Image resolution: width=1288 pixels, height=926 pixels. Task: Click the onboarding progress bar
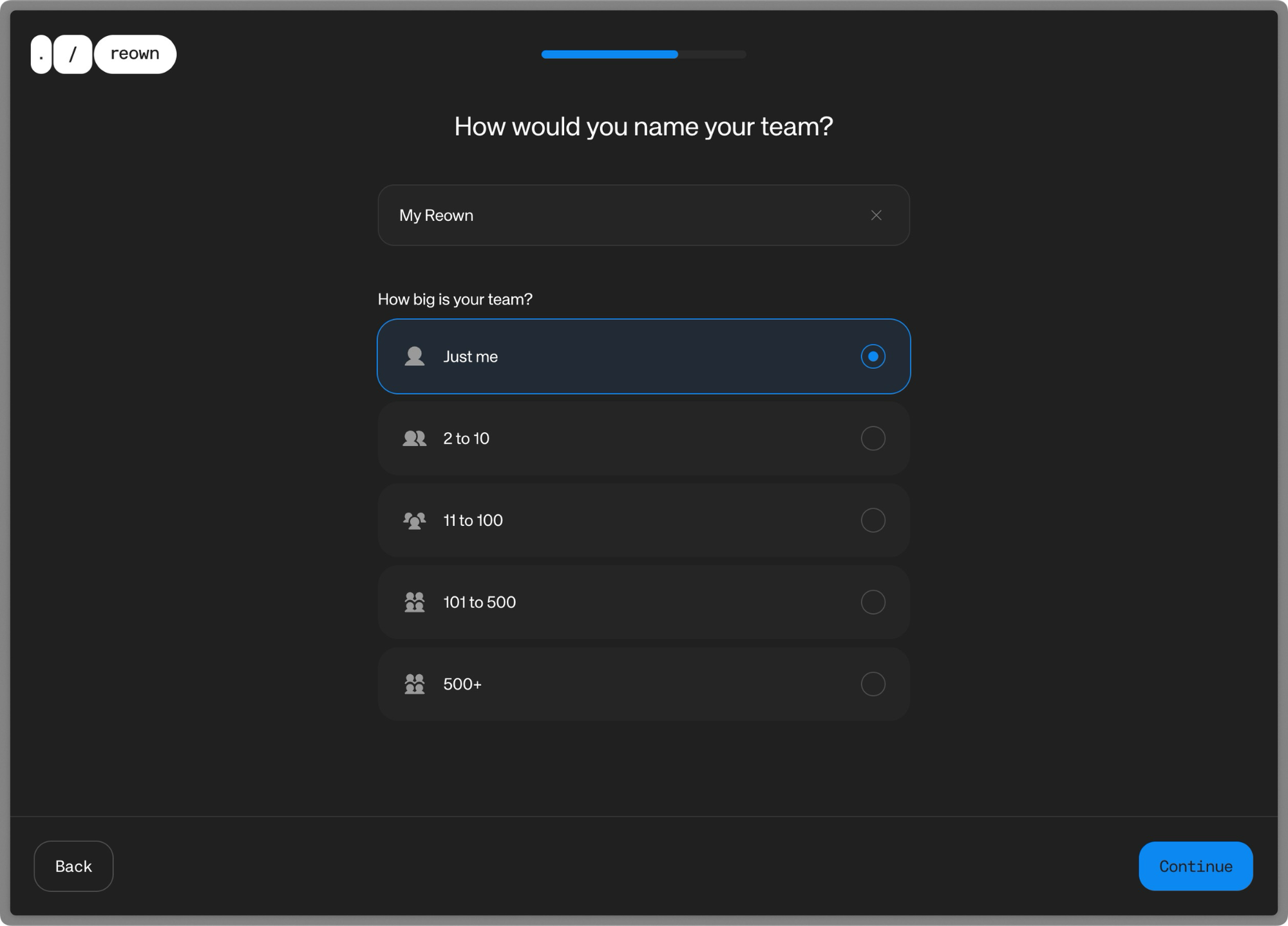pyautogui.click(x=643, y=55)
